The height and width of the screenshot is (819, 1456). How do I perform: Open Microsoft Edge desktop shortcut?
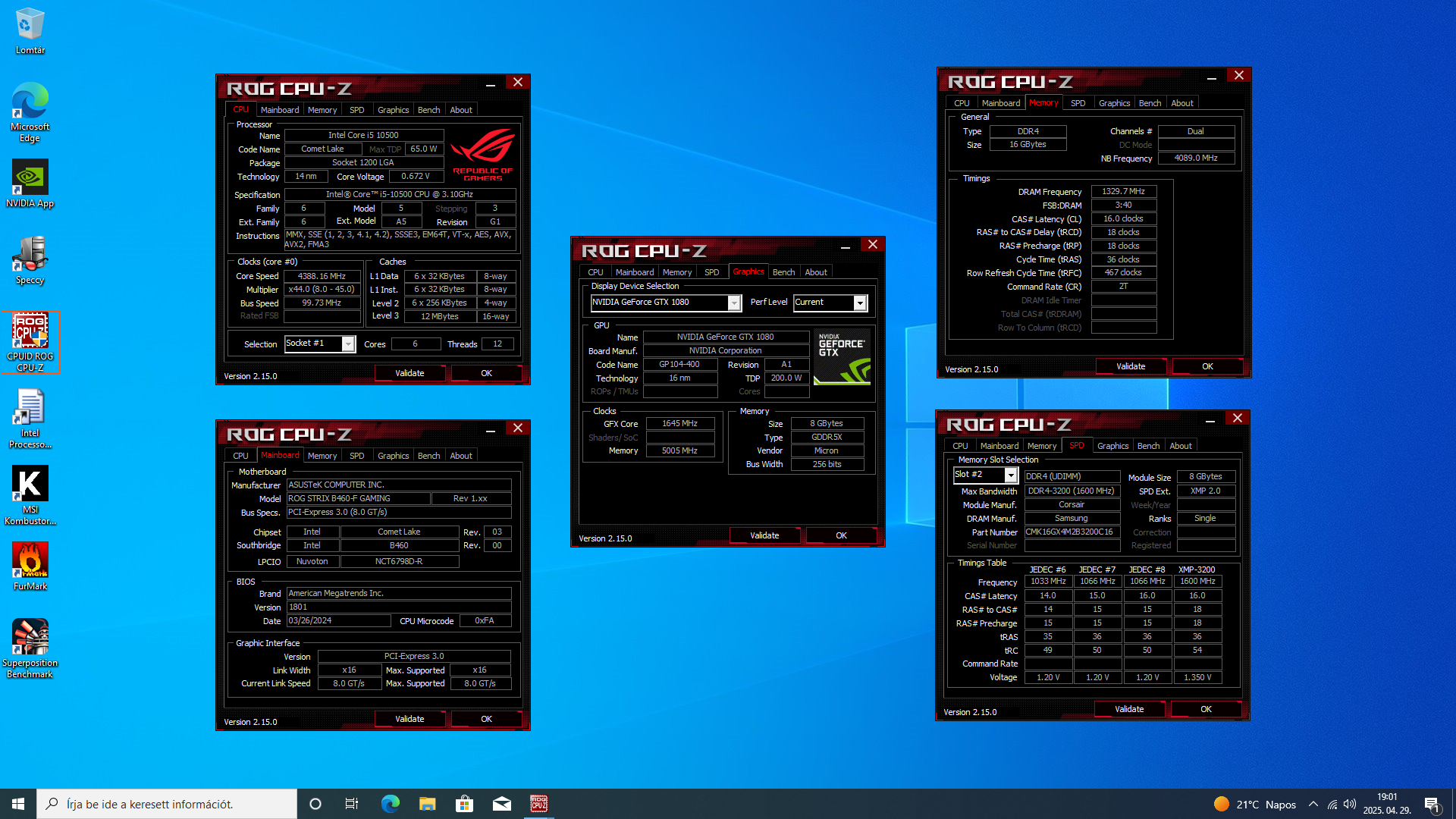pos(30,112)
